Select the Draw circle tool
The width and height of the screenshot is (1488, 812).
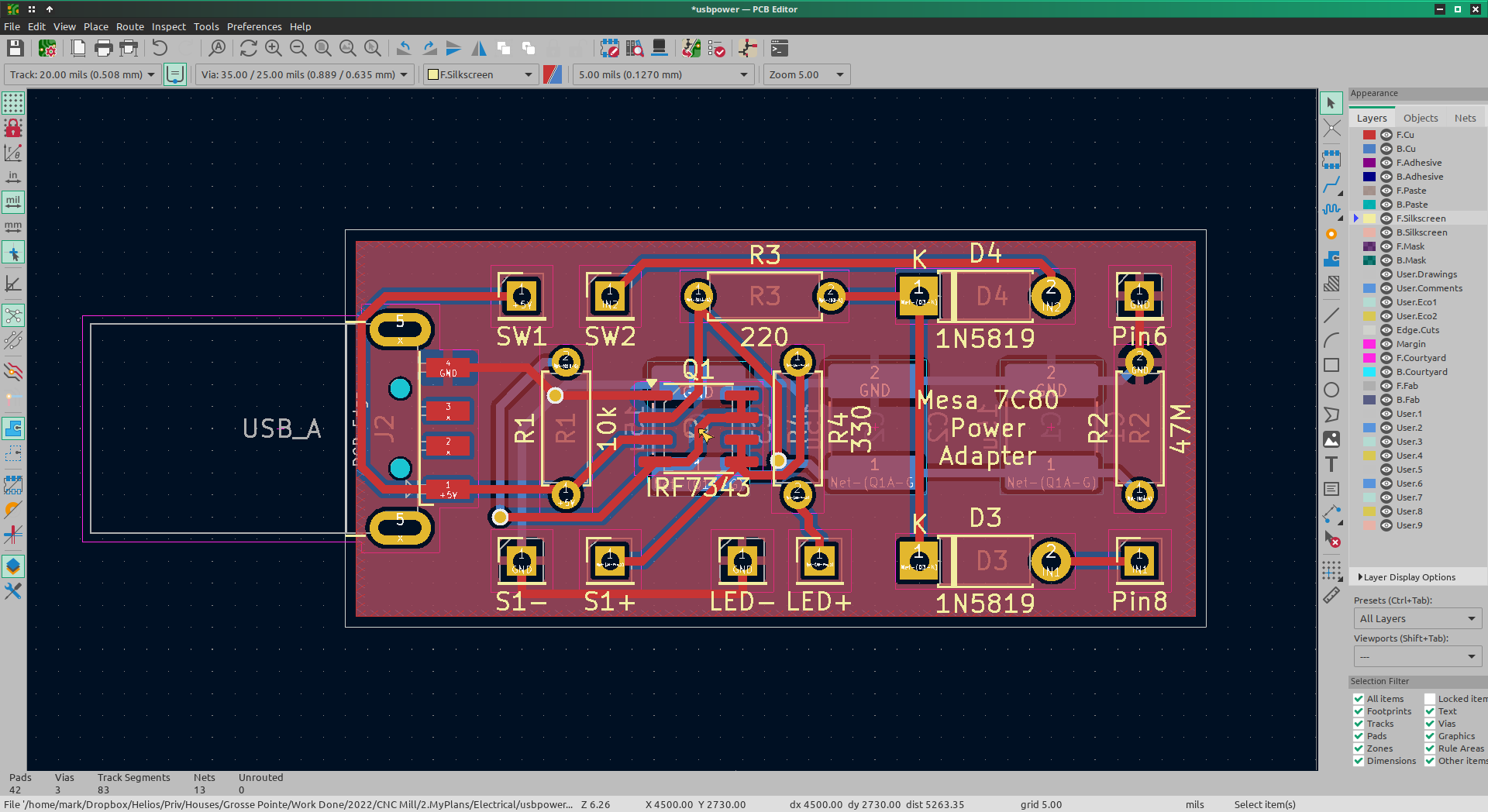1331,390
